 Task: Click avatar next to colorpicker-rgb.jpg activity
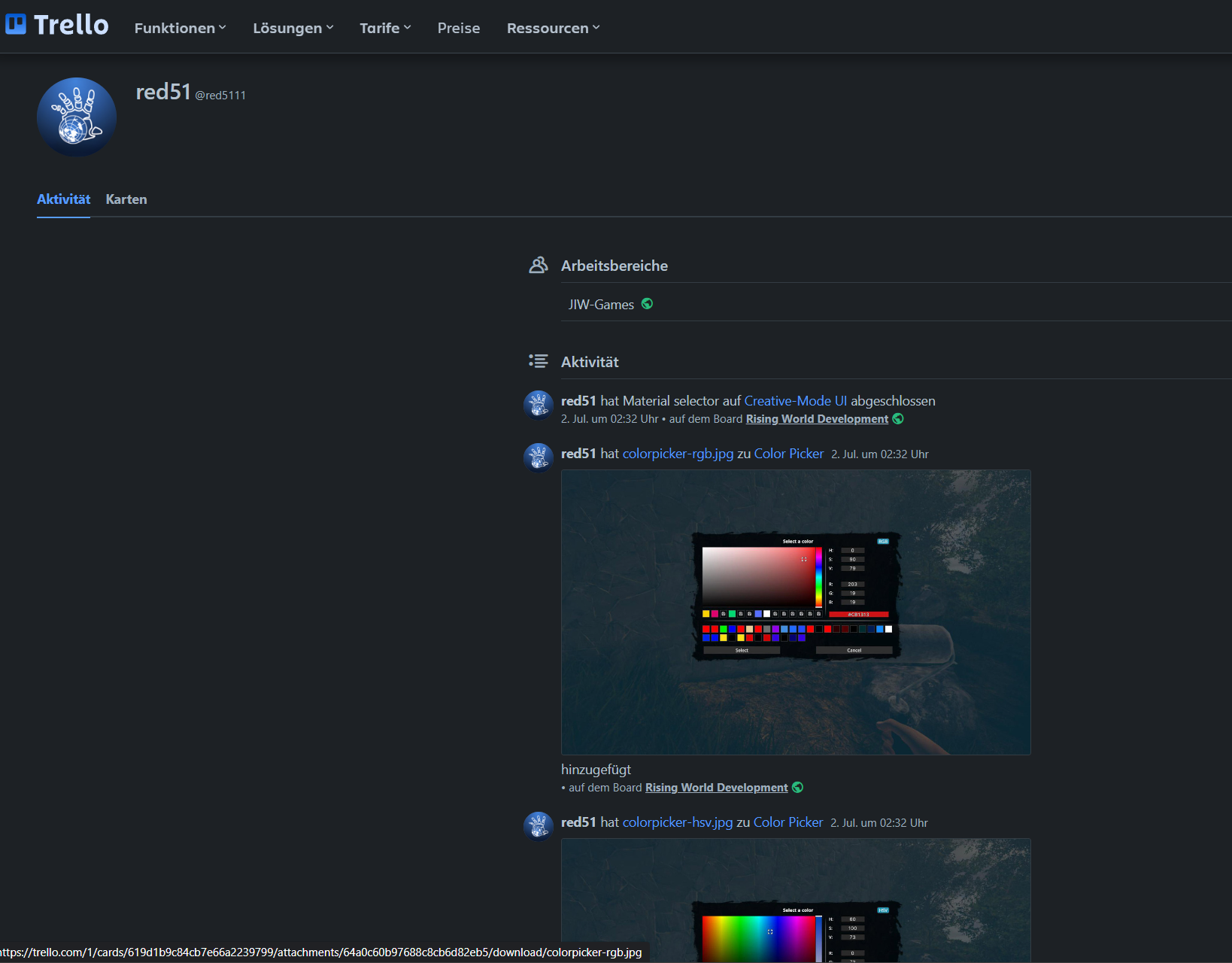539,457
